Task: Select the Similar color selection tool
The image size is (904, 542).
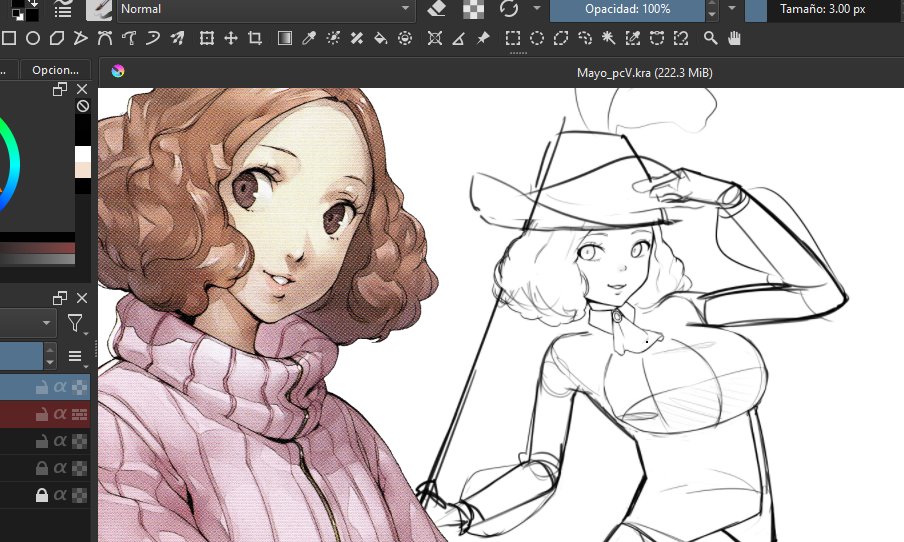Action: [x=633, y=39]
